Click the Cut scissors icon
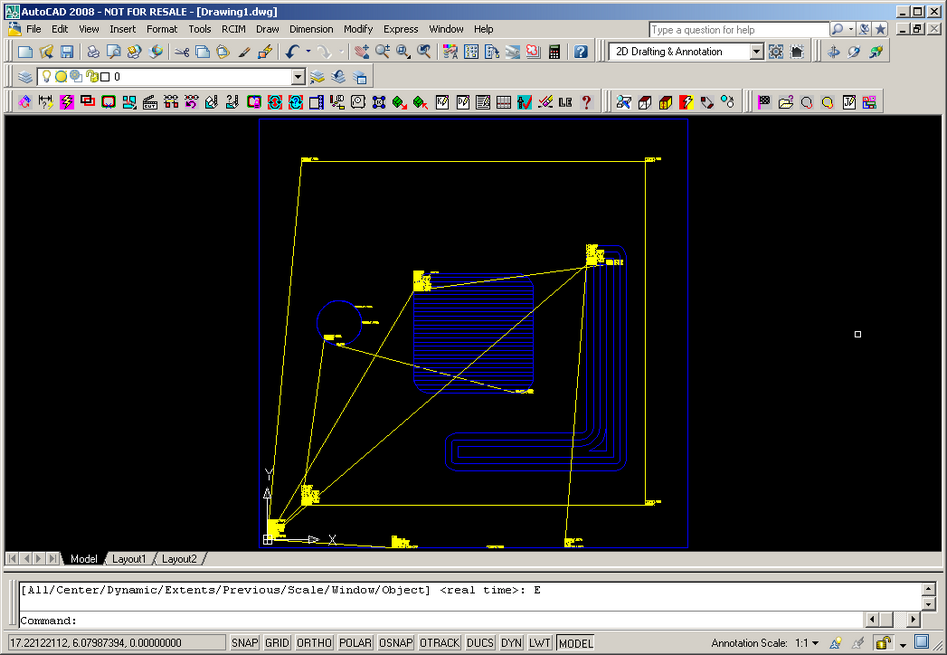Screen dimensions: 947x655 [x=181, y=52]
